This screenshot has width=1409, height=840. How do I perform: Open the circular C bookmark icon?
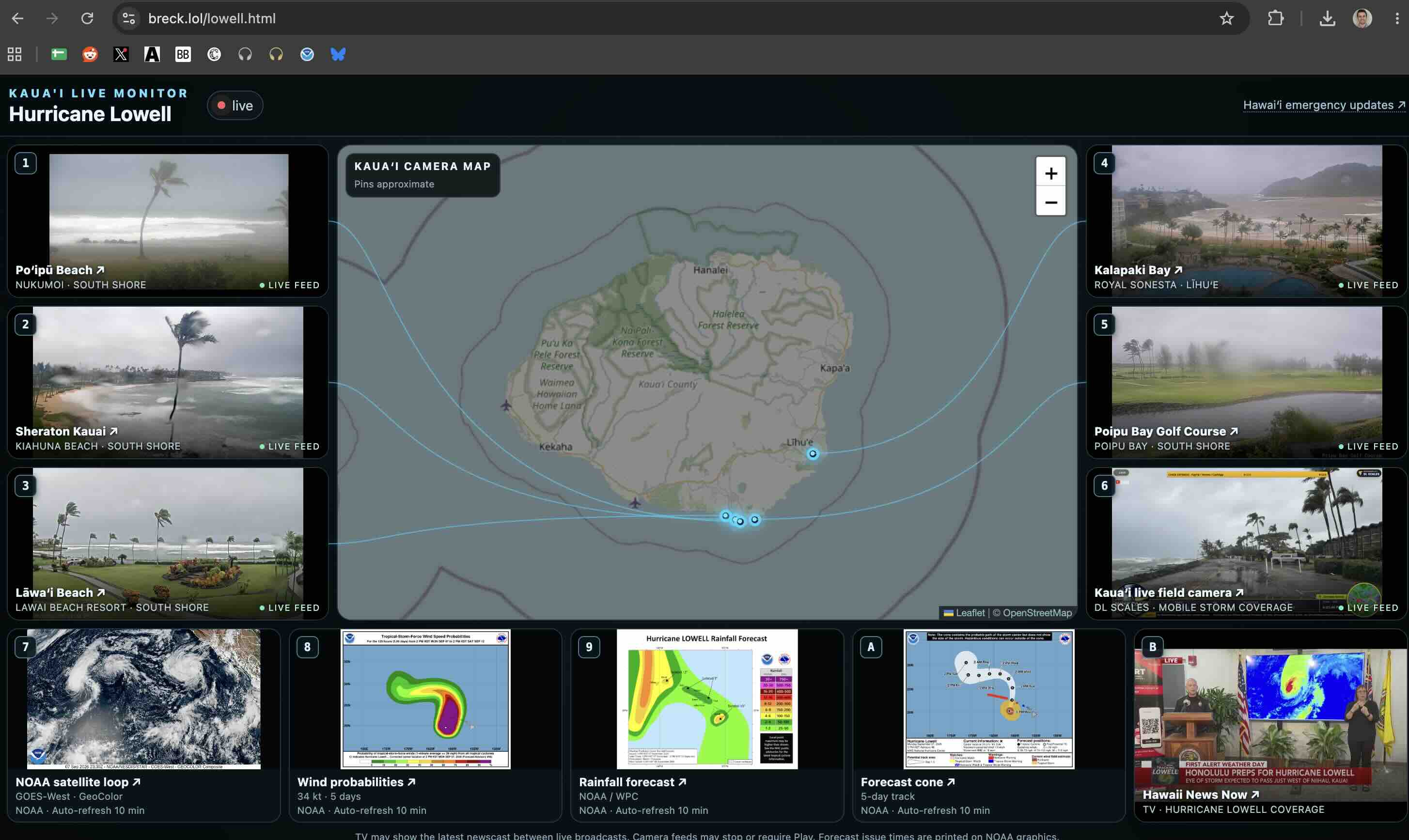click(x=214, y=54)
